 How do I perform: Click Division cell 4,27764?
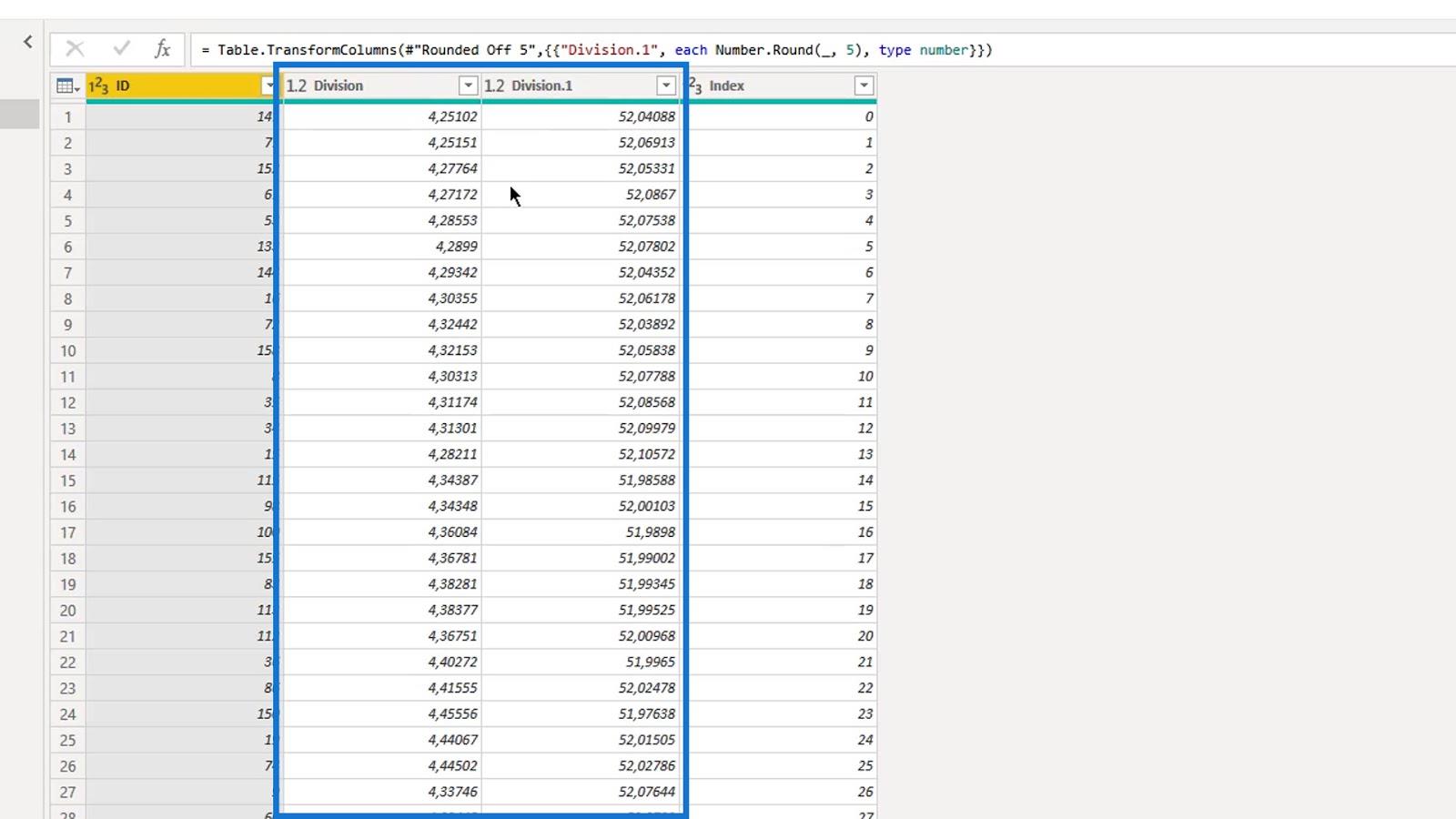click(x=382, y=168)
